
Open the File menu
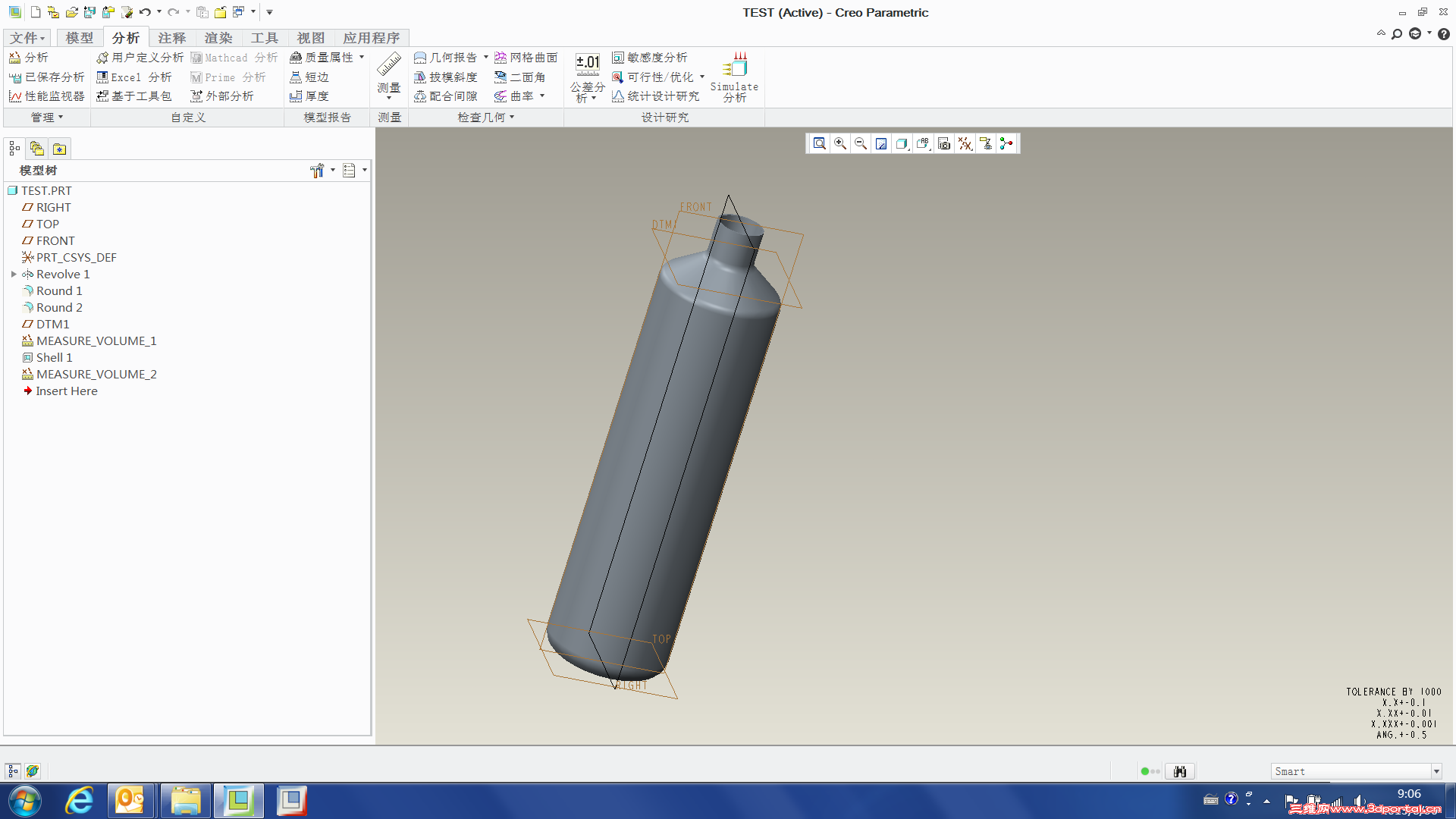coord(28,38)
